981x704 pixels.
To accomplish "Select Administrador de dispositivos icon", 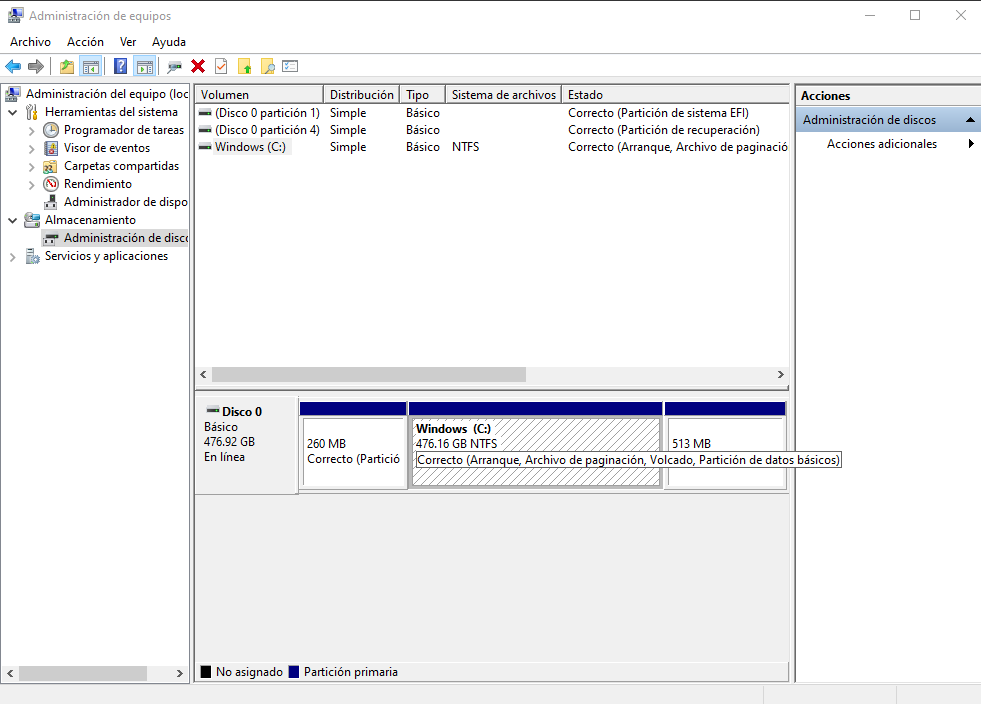I will [51, 202].
